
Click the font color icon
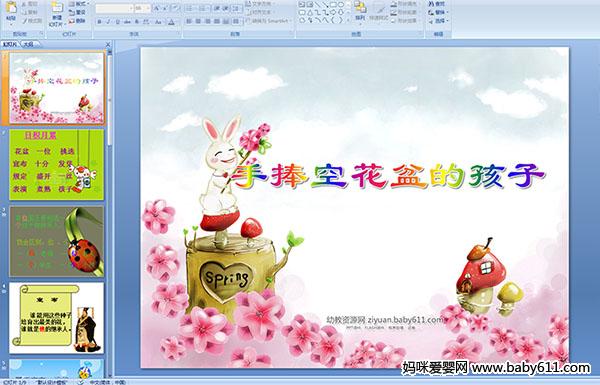pyautogui.click(x=171, y=22)
